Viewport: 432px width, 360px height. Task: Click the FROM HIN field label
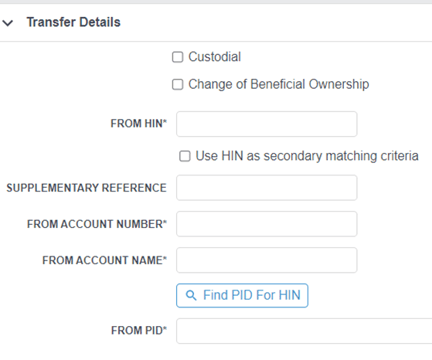coord(139,124)
